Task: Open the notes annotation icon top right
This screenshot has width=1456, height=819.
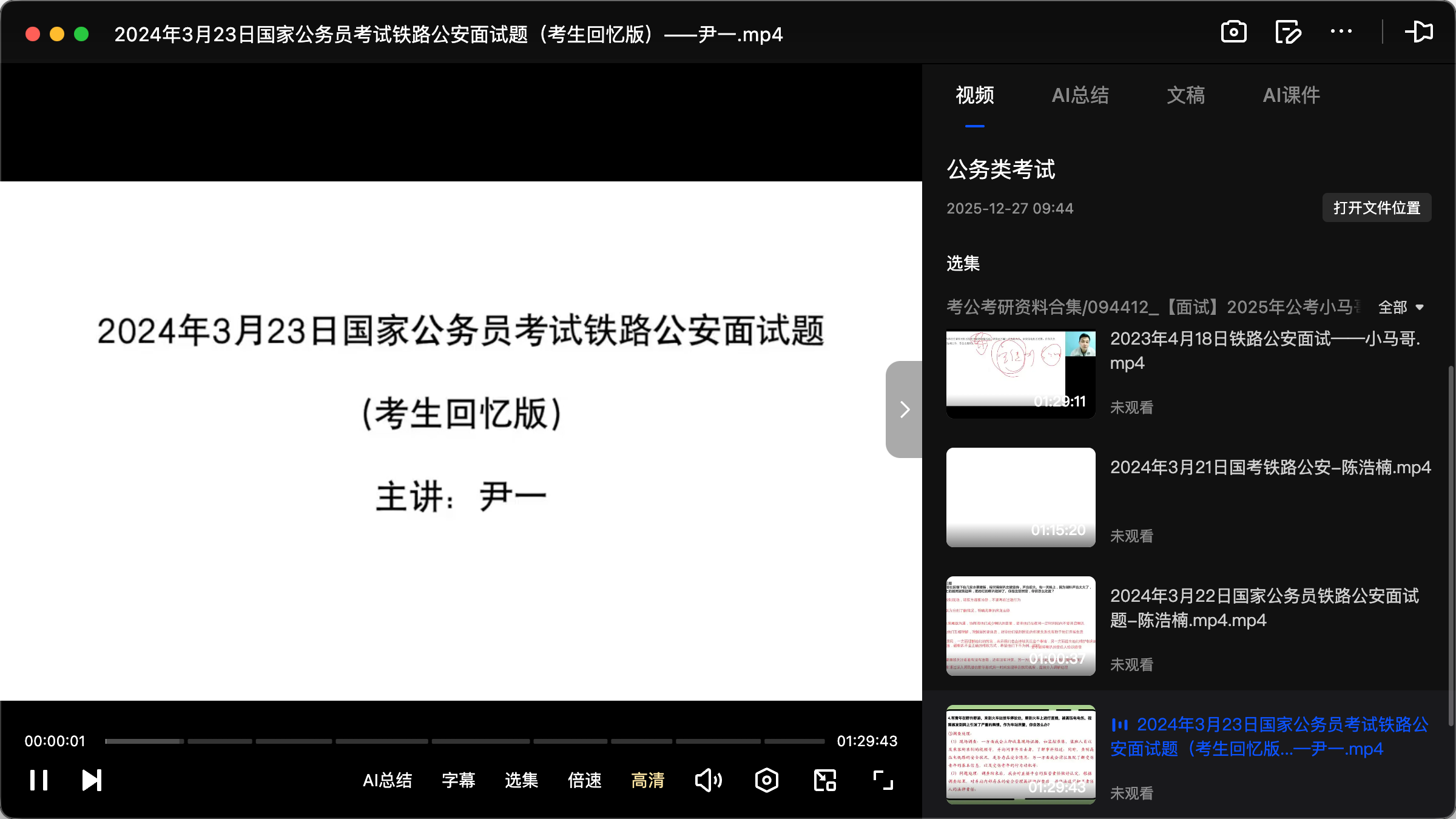Action: [1287, 32]
